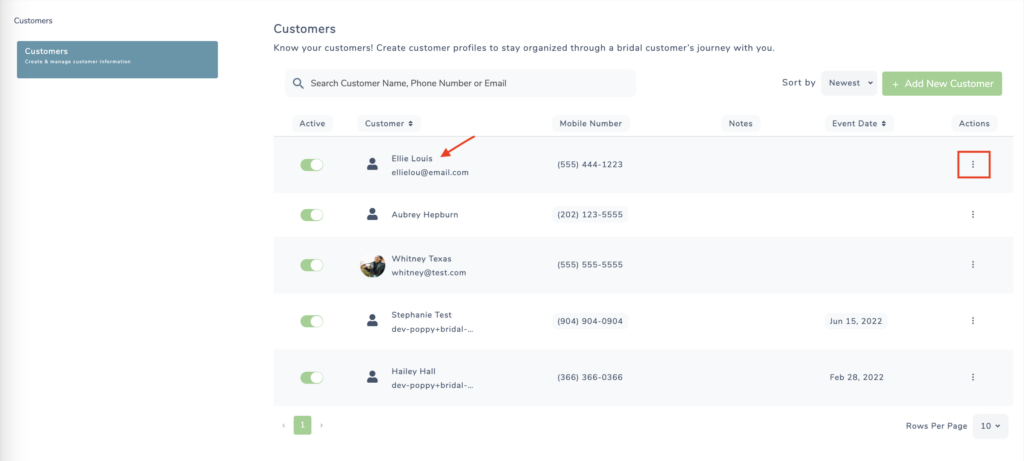The image size is (1024, 461).
Task: Open actions menu for Stephanie Test
Action: (x=973, y=321)
